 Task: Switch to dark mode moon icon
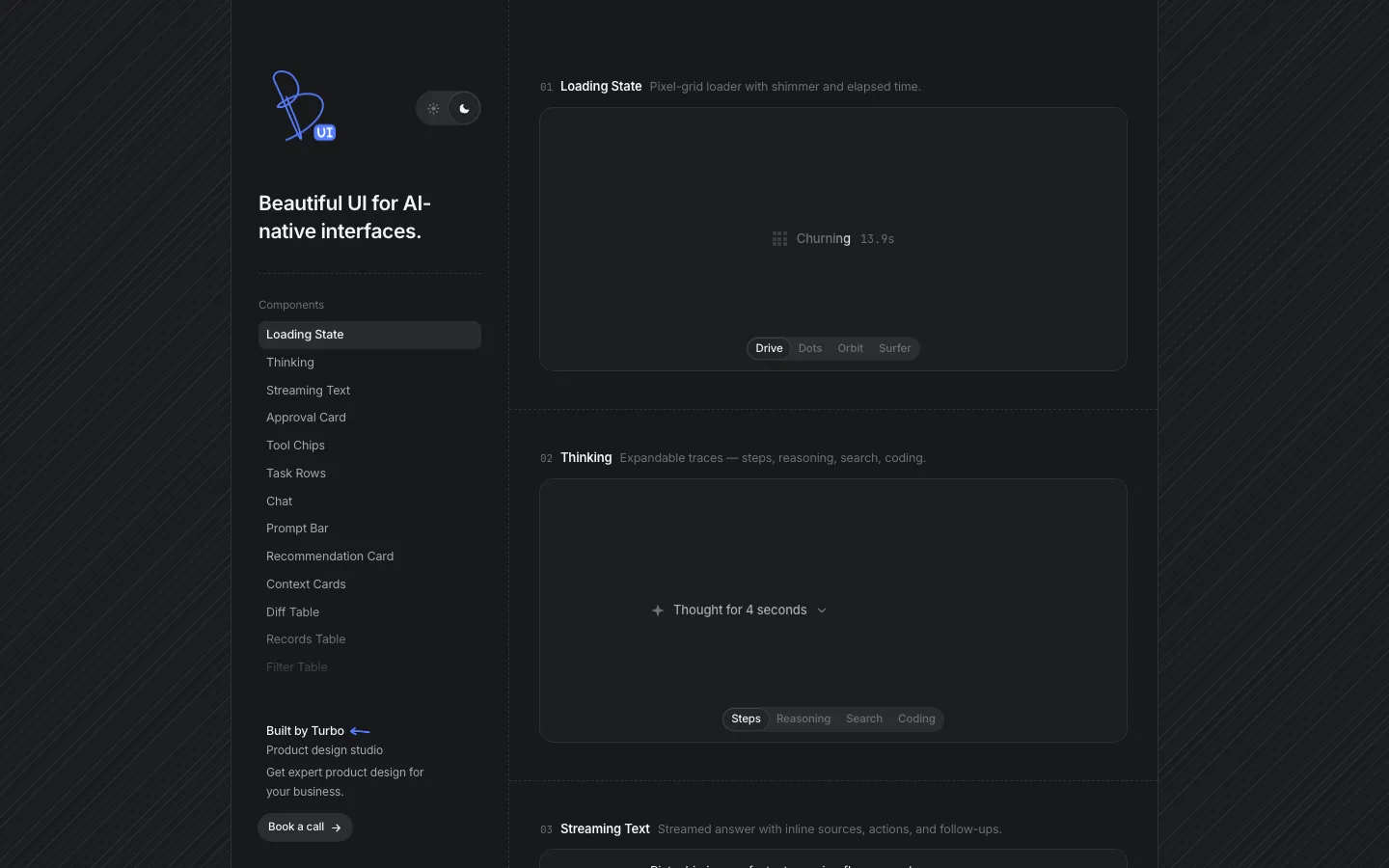point(464,109)
